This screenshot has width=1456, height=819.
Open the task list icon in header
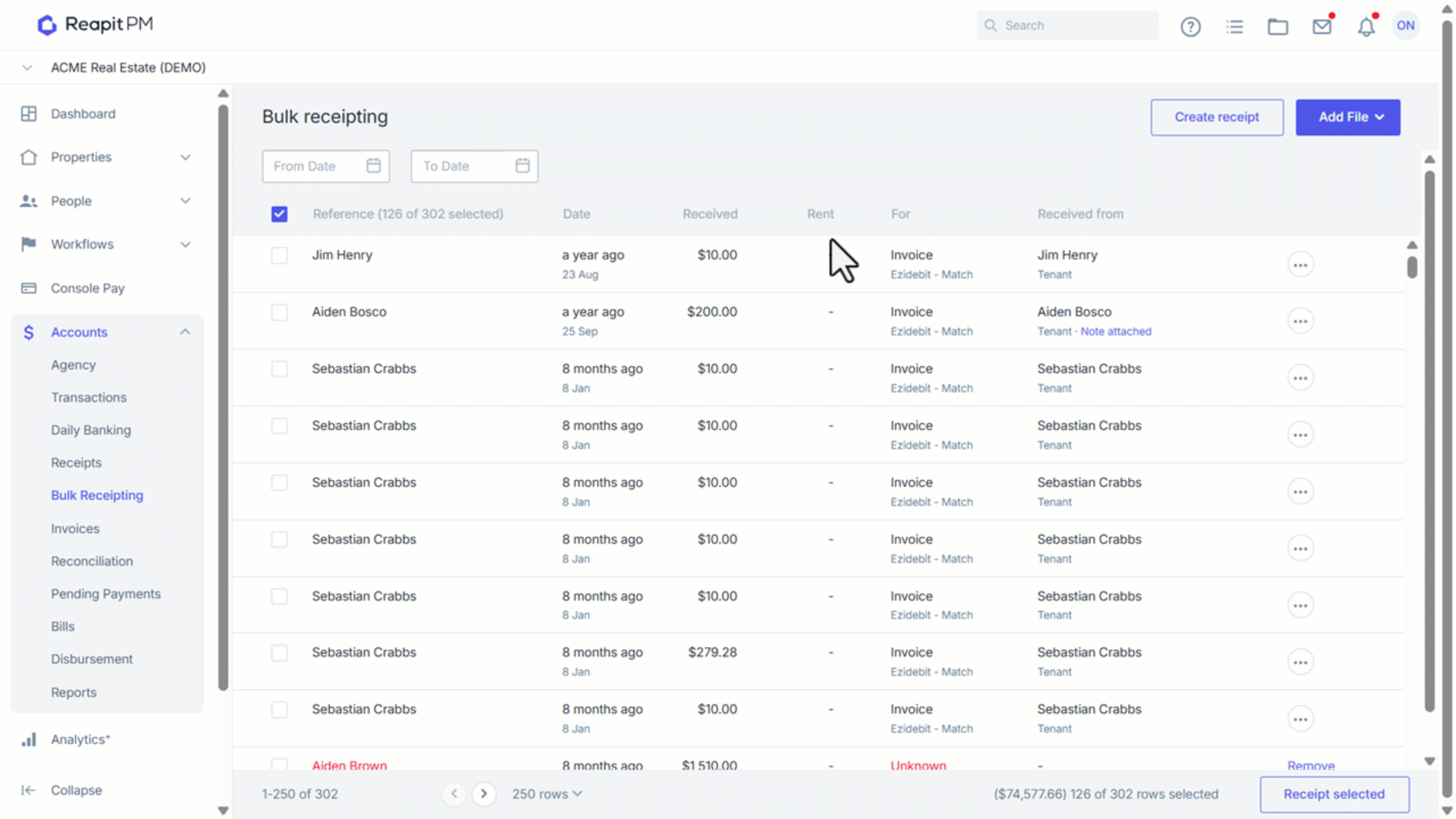coord(1235,27)
